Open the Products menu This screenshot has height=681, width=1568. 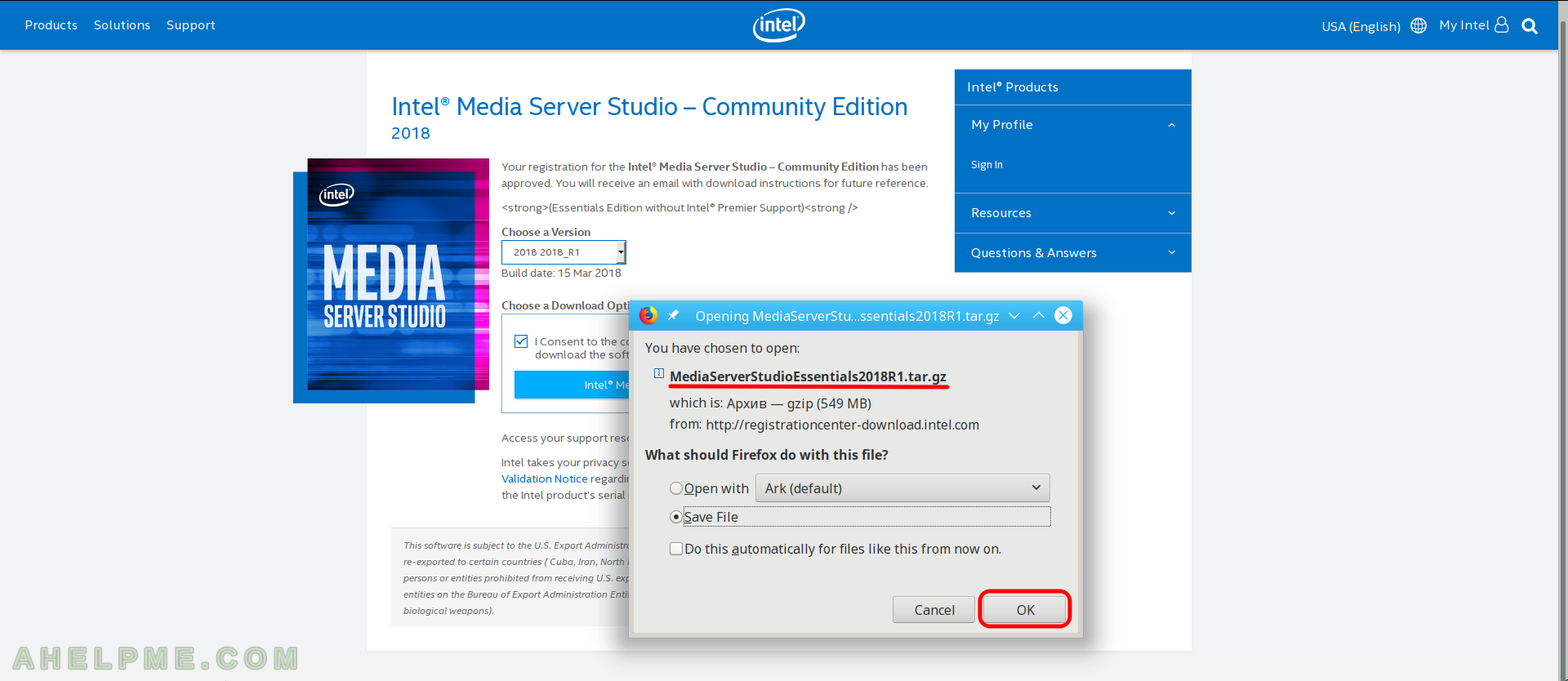coord(51,25)
